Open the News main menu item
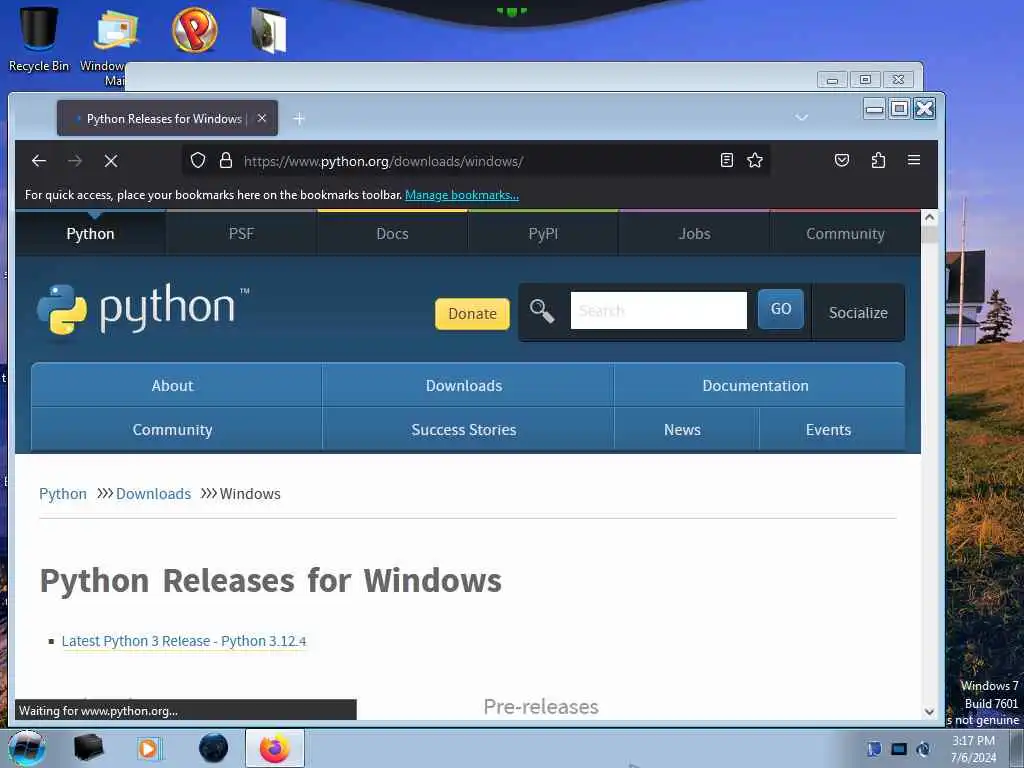 point(682,430)
